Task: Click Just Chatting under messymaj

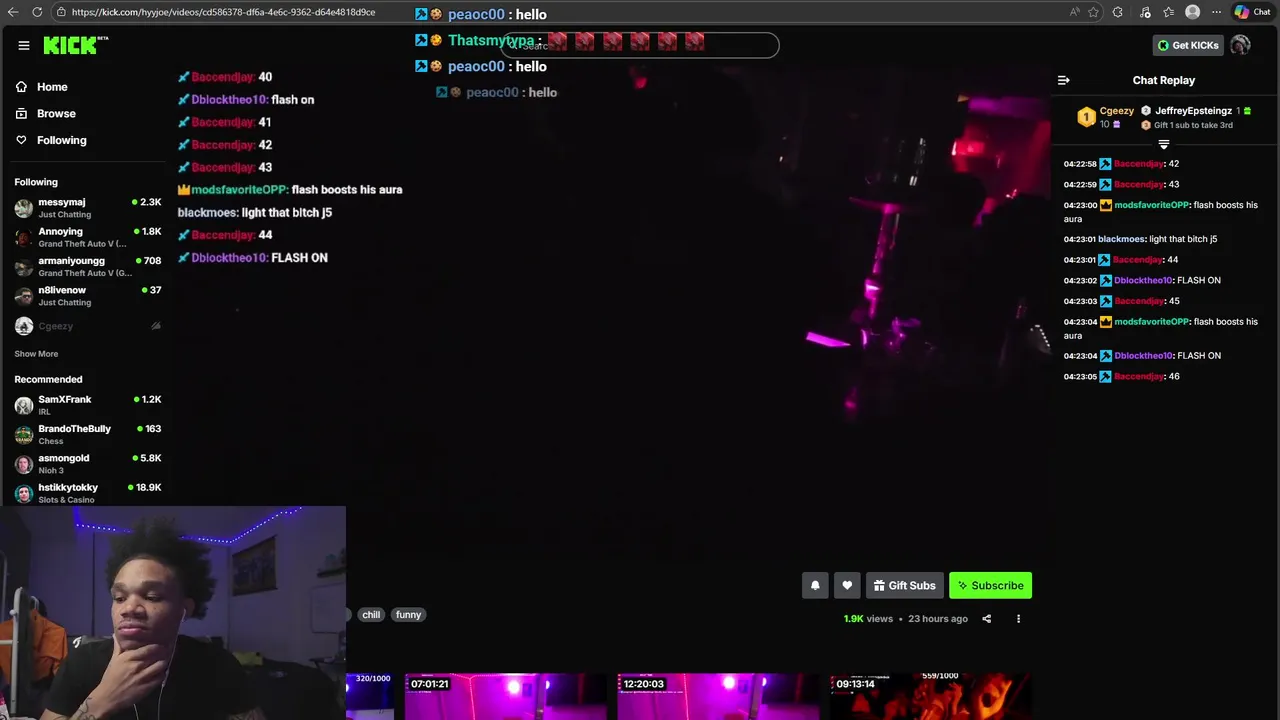Action: 64,215
